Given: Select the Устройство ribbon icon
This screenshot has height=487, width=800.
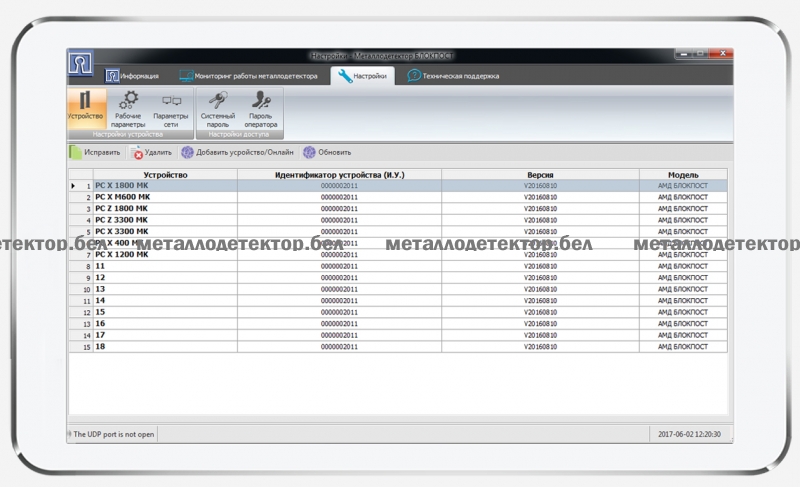Looking at the screenshot, I should click(x=85, y=107).
